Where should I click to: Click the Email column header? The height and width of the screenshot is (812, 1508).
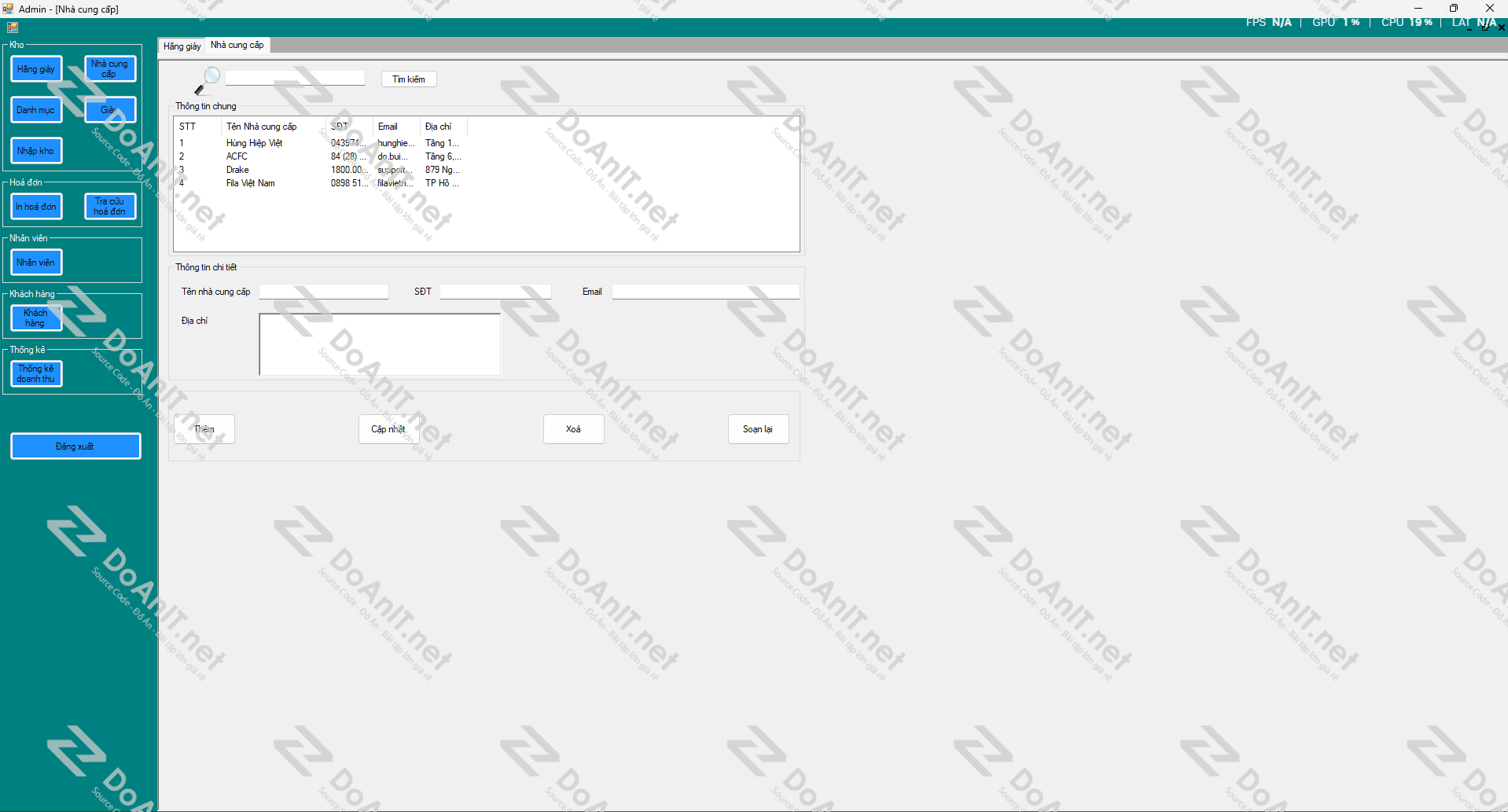click(x=396, y=127)
